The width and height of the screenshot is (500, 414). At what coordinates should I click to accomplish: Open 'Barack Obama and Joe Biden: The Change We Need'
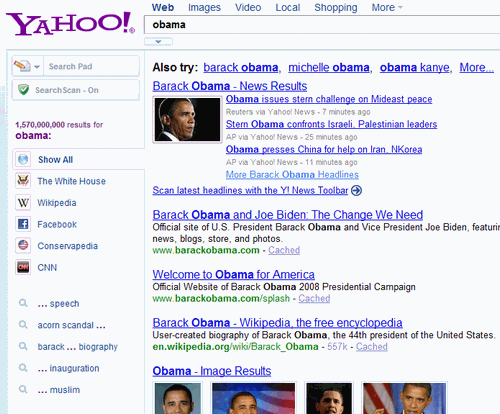pyautogui.click(x=288, y=215)
